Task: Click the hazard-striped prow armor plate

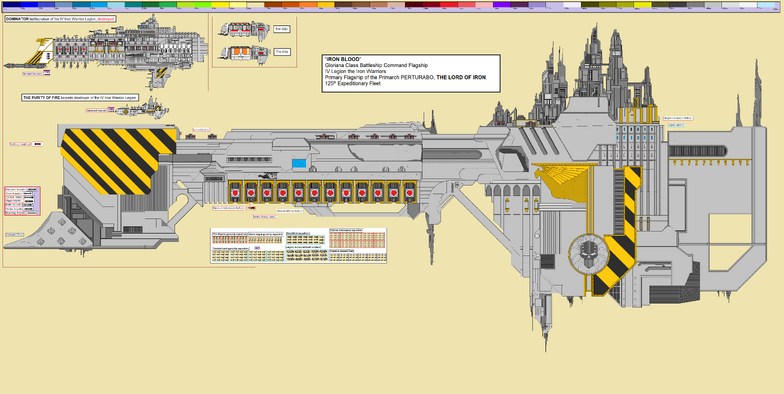Action: click(x=118, y=161)
